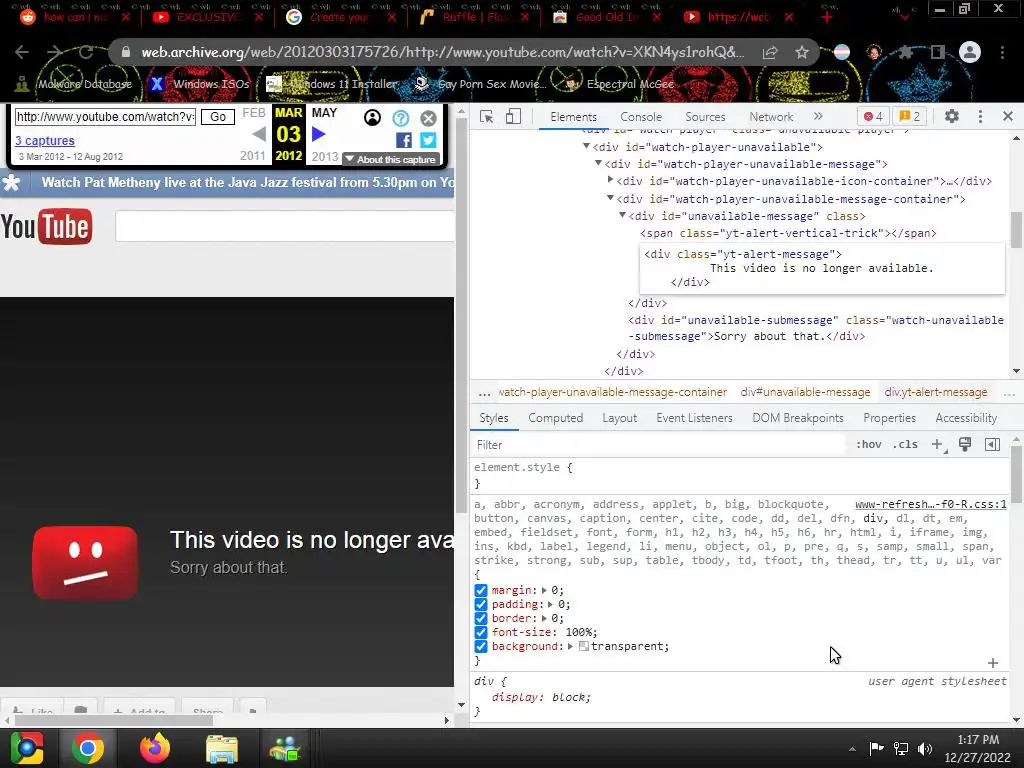Uncheck the border property checkbox

481,618
